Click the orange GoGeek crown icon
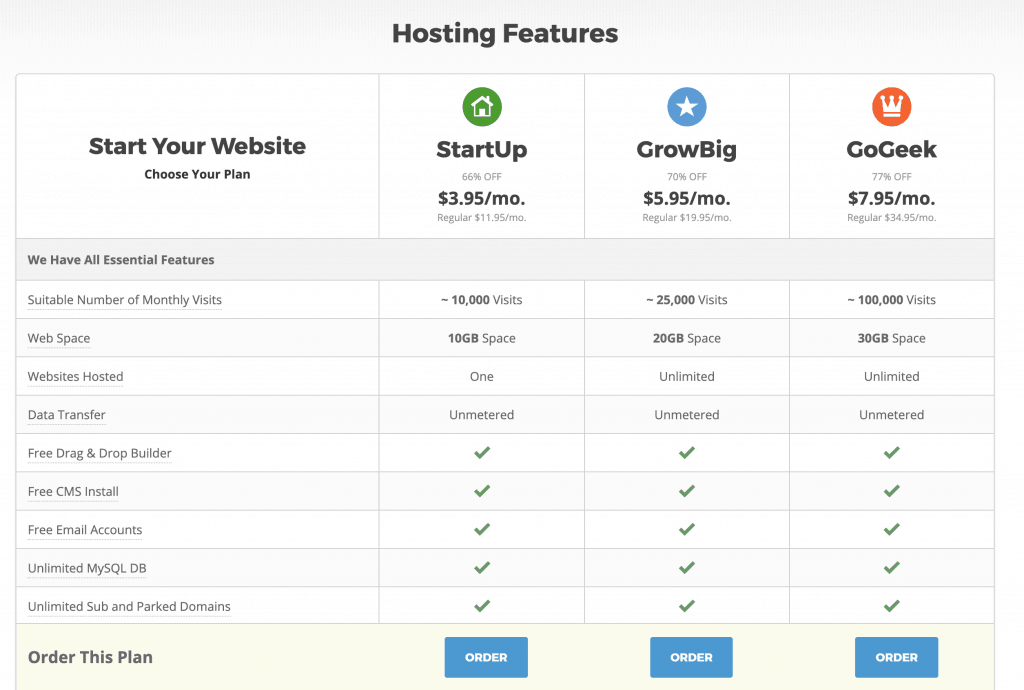Image resolution: width=1024 pixels, height=690 pixels. 891,107
